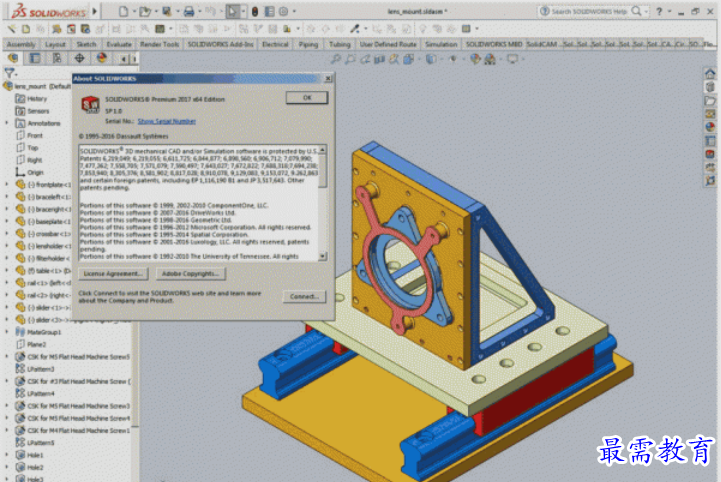
Task: Click the License Agreement button
Action: [113, 274]
